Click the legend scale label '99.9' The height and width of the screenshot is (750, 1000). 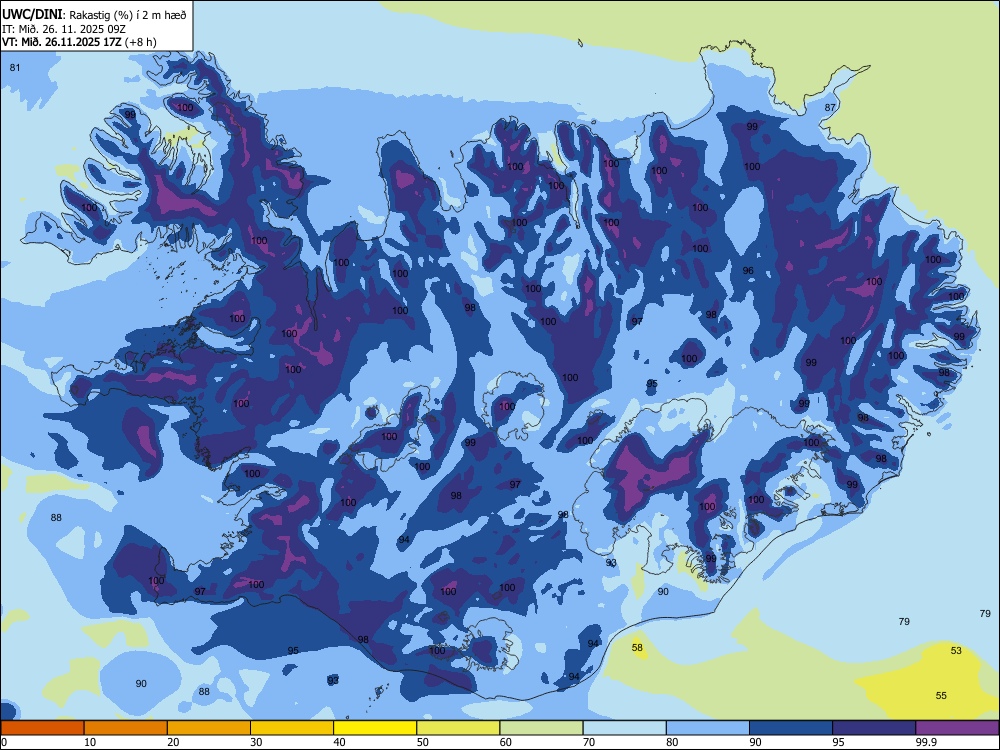click(926, 742)
